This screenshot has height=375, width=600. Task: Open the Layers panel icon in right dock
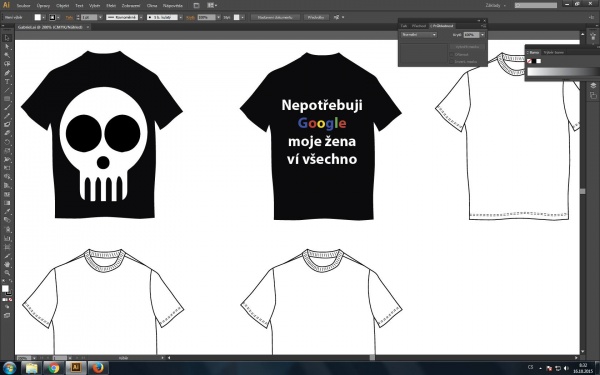tap(593, 85)
